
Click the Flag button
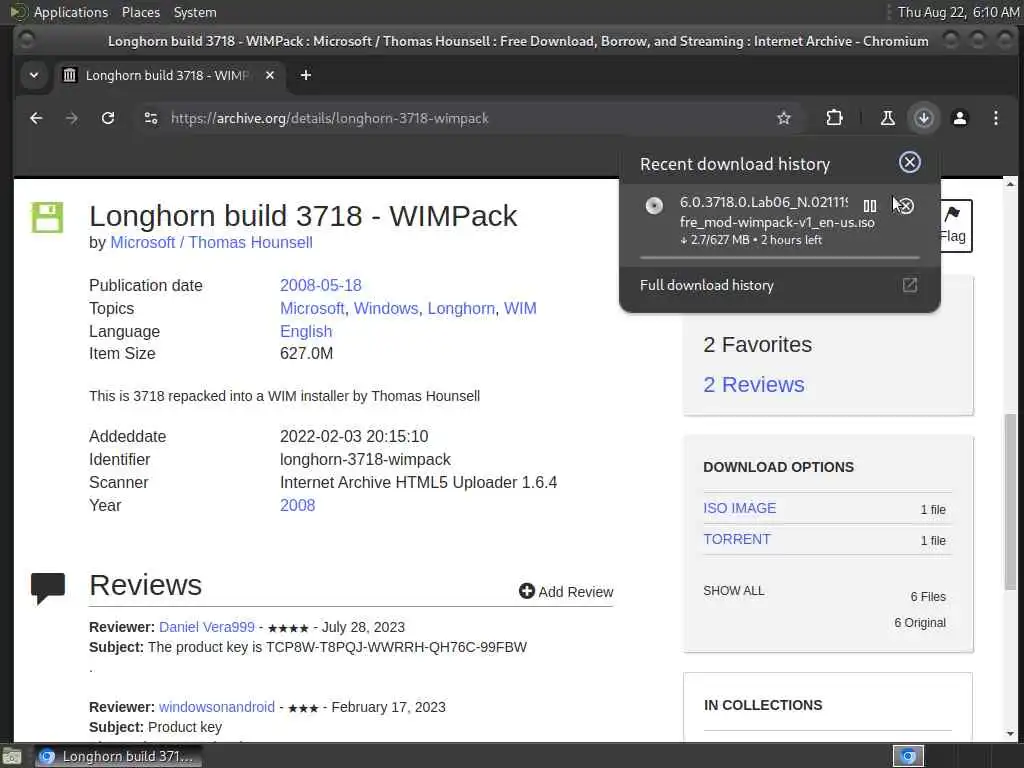tap(955, 225)
